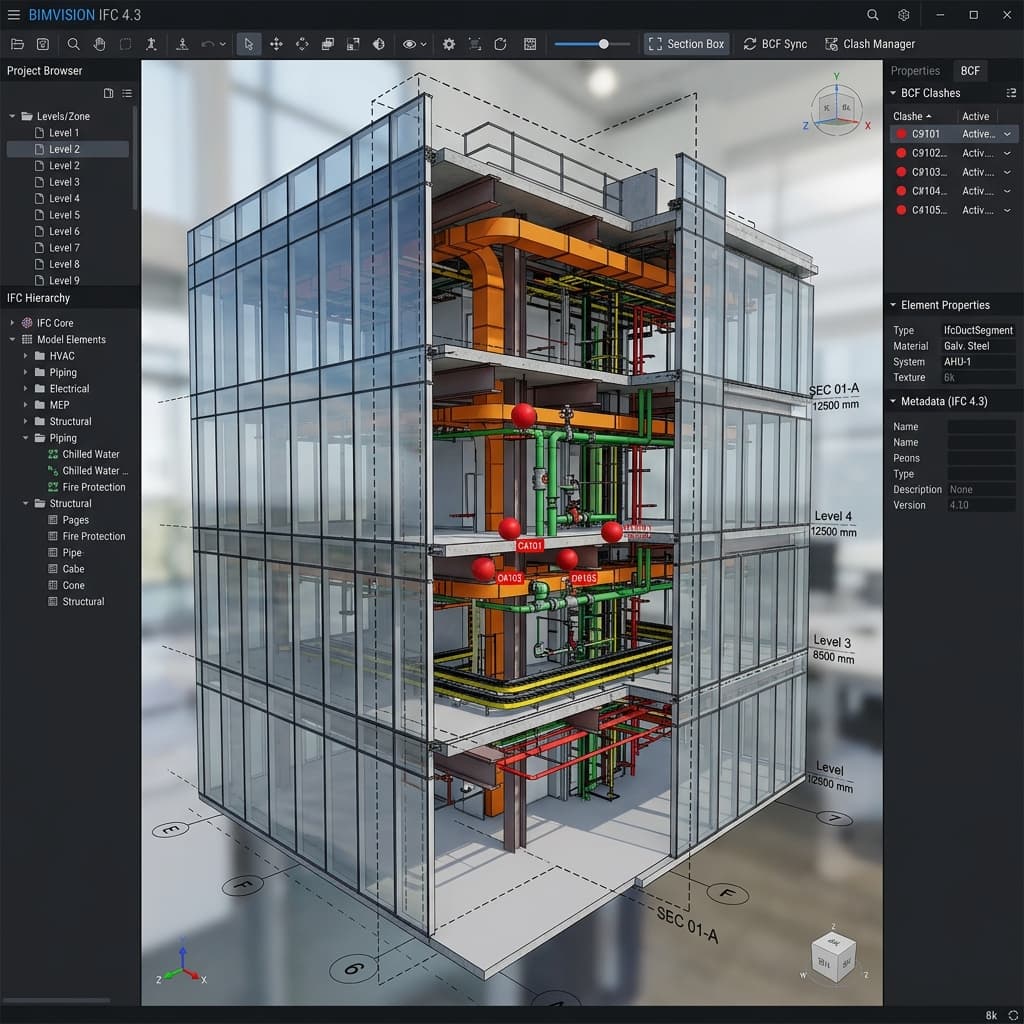
Task: Select Level 1 in the Project Browser
Action: tap(64, 133)
